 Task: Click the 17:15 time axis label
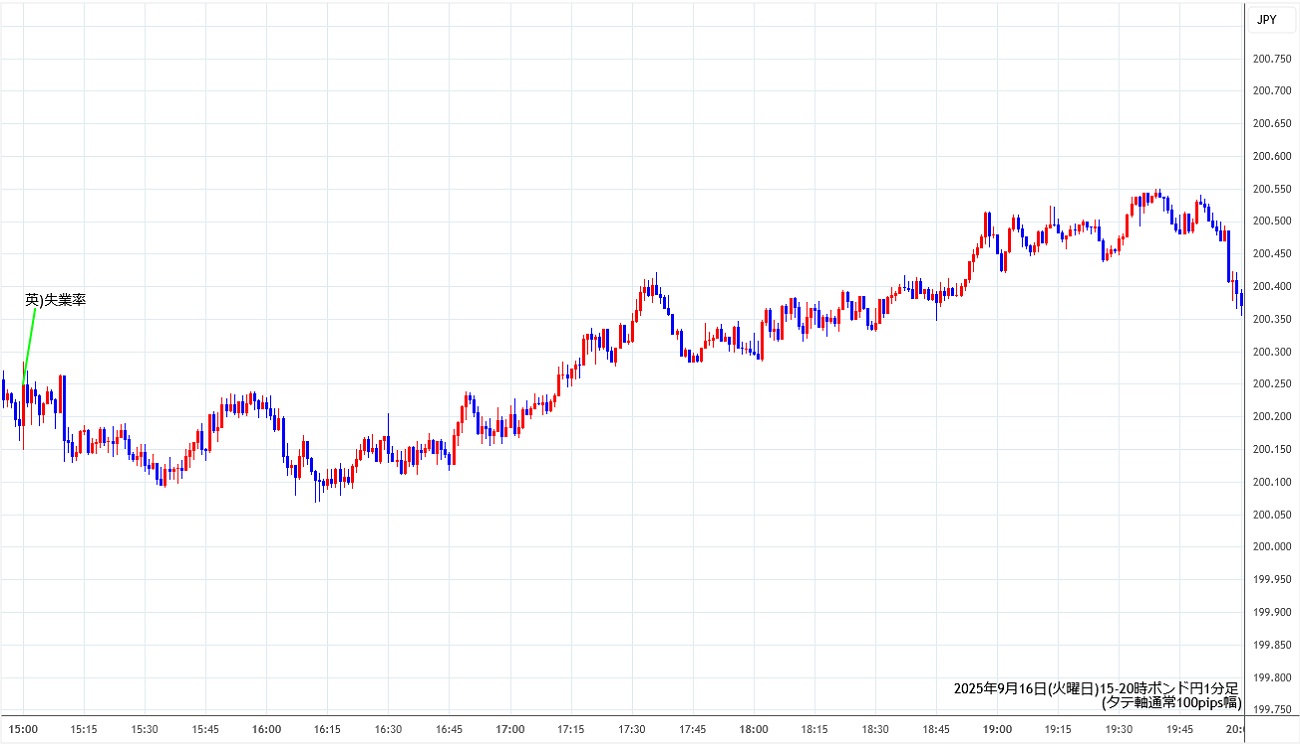point(571,729)
